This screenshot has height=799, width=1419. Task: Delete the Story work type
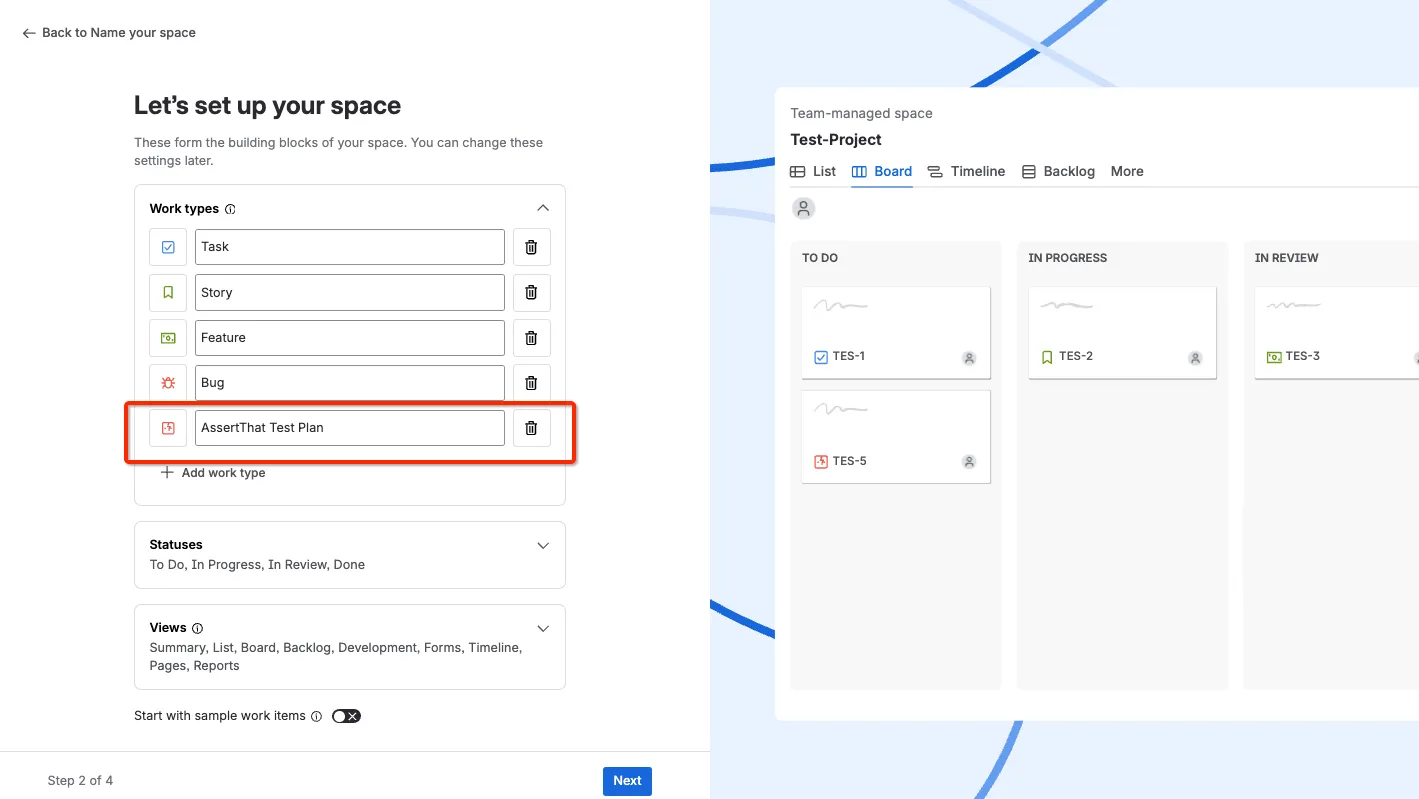[x=532, y=292]
